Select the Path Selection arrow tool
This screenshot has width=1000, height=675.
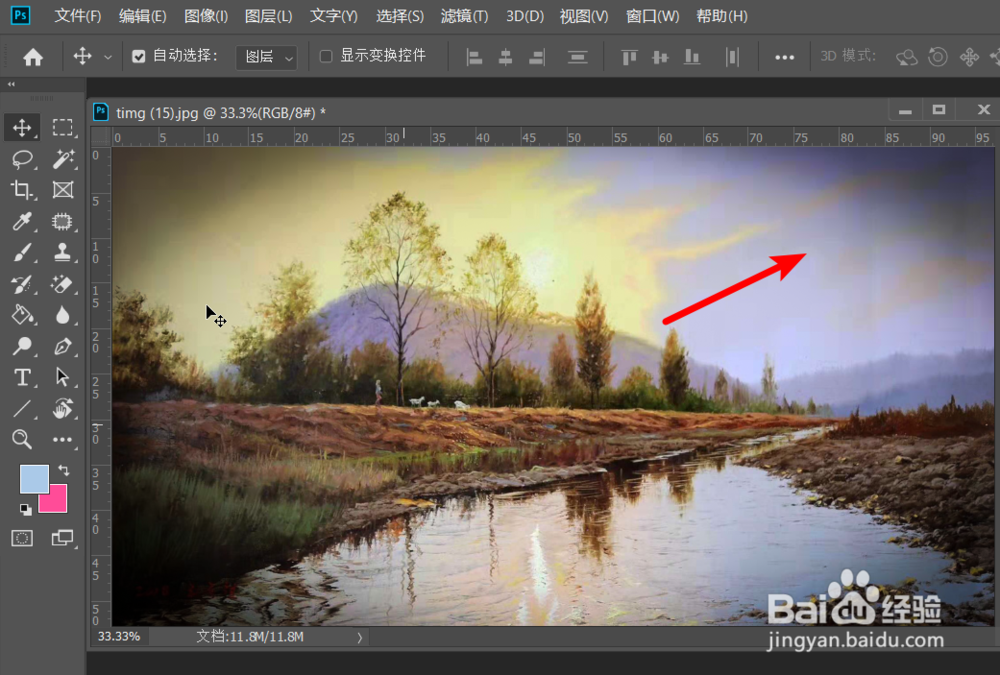pyautogui.click(x=62, y=378)
